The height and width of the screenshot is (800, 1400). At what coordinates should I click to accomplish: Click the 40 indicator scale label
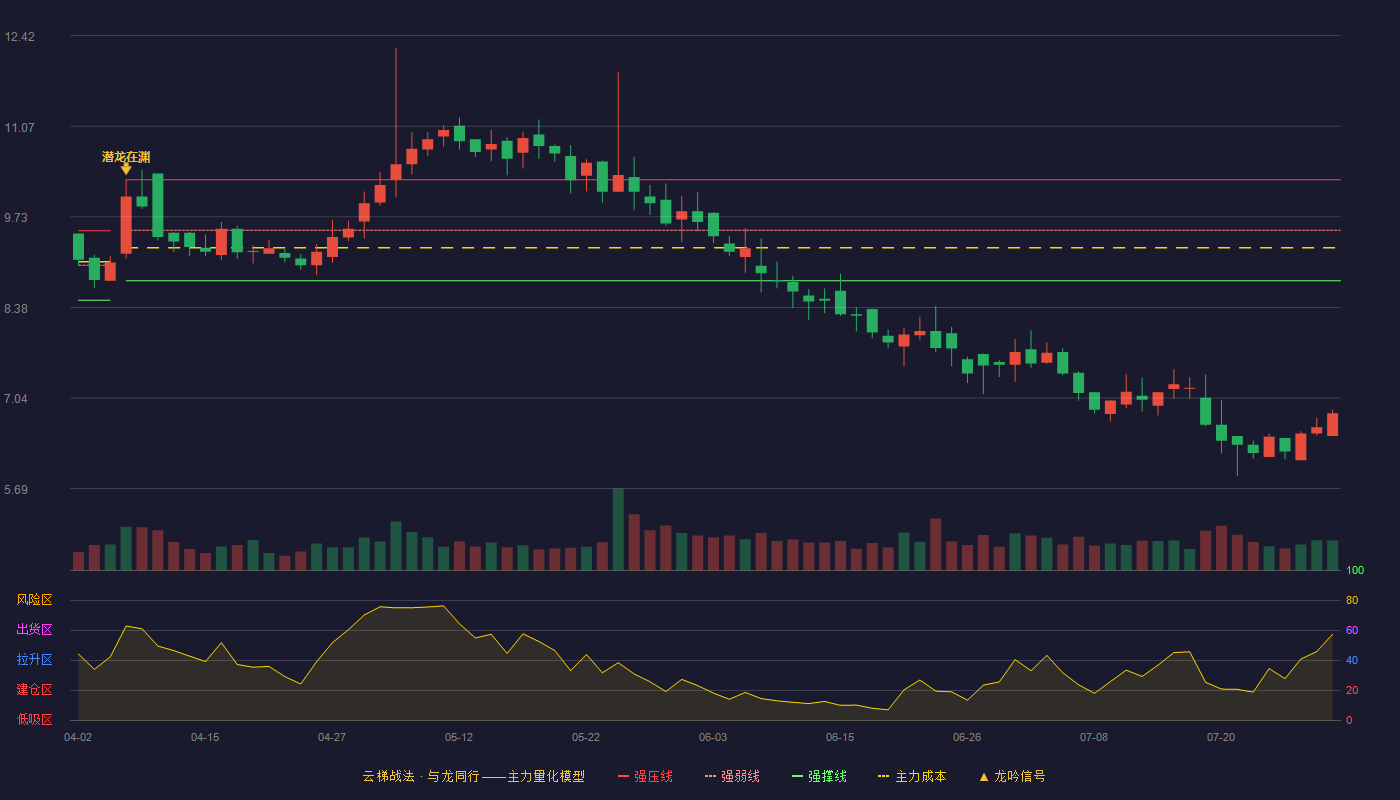pos(1352,661)
